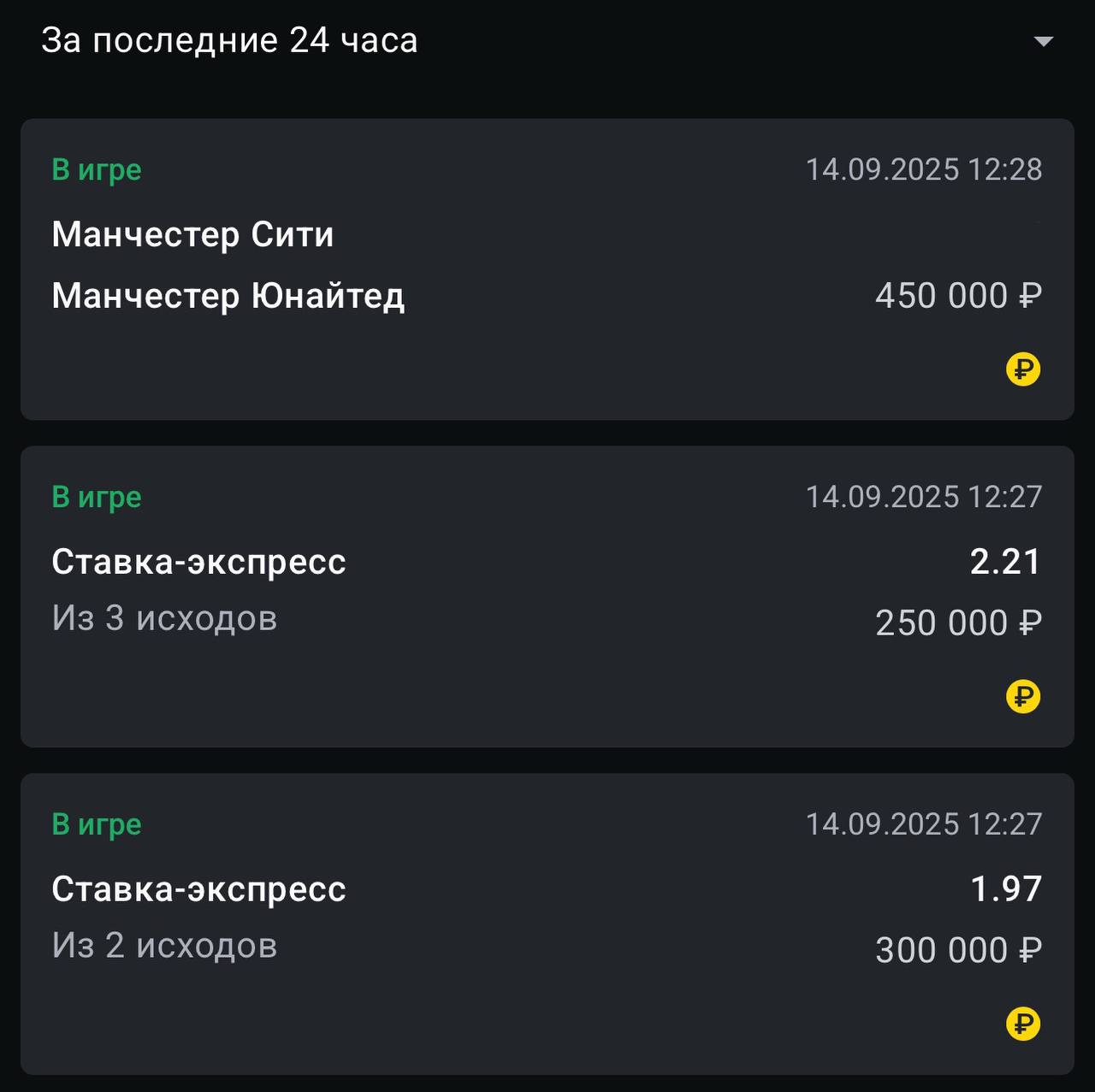Open the 'За последние 24 часа' period filter
1095x1092 pixels.
[229, 41]
